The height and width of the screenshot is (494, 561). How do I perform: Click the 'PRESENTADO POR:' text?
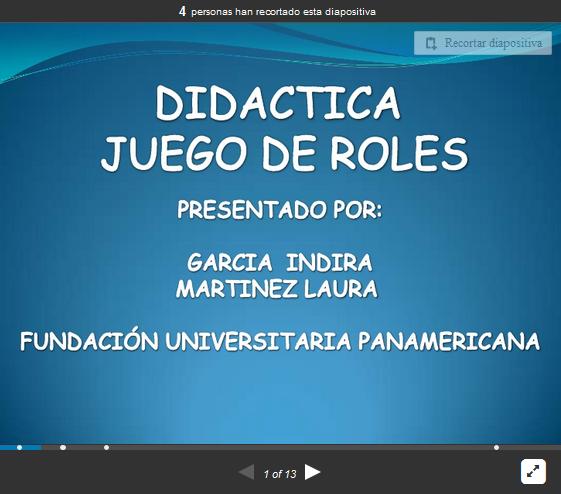[x=280, y=210]
